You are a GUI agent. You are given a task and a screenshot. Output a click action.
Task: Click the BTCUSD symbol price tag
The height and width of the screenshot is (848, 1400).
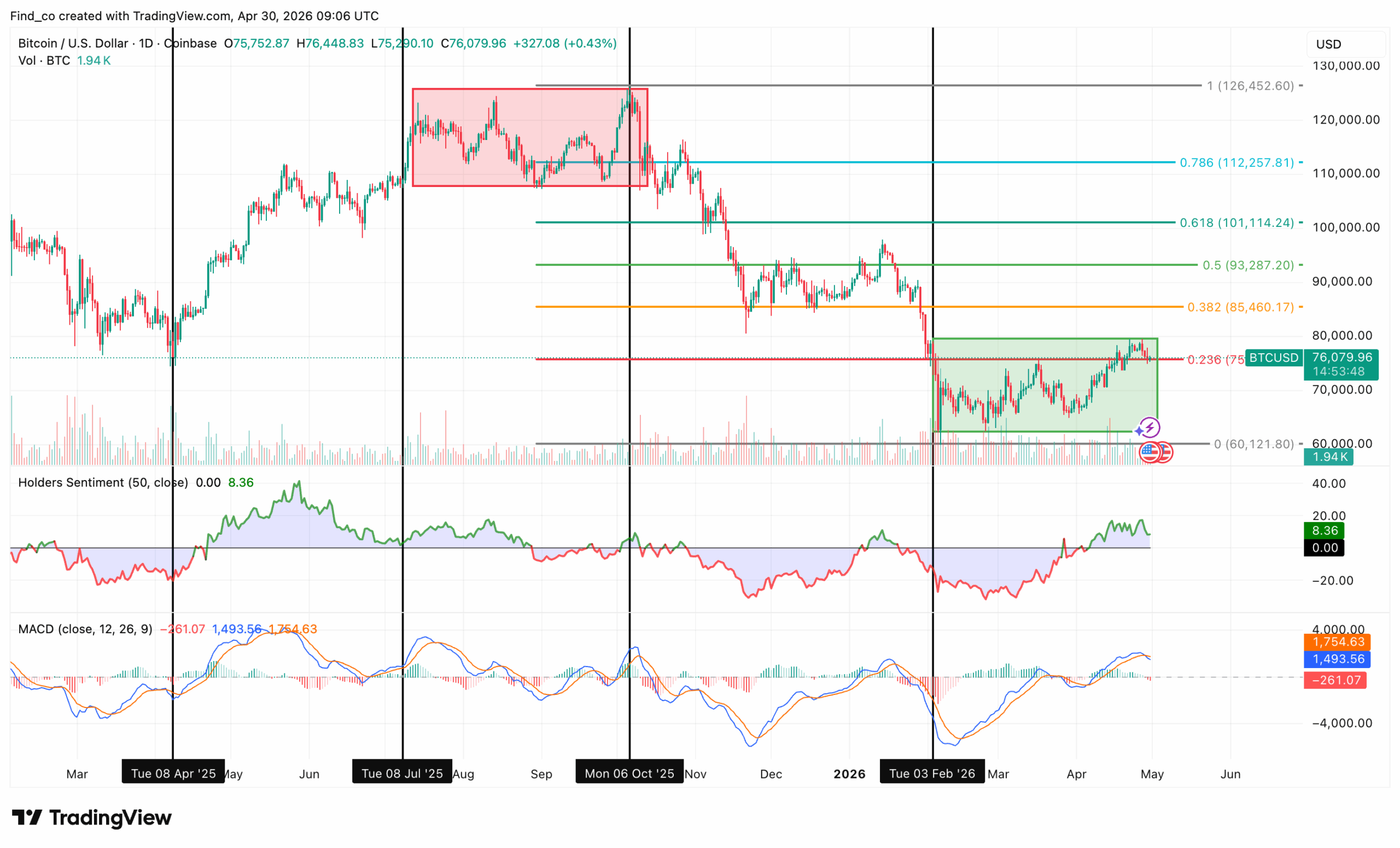pyautogui.click(x=1273, y=358)
